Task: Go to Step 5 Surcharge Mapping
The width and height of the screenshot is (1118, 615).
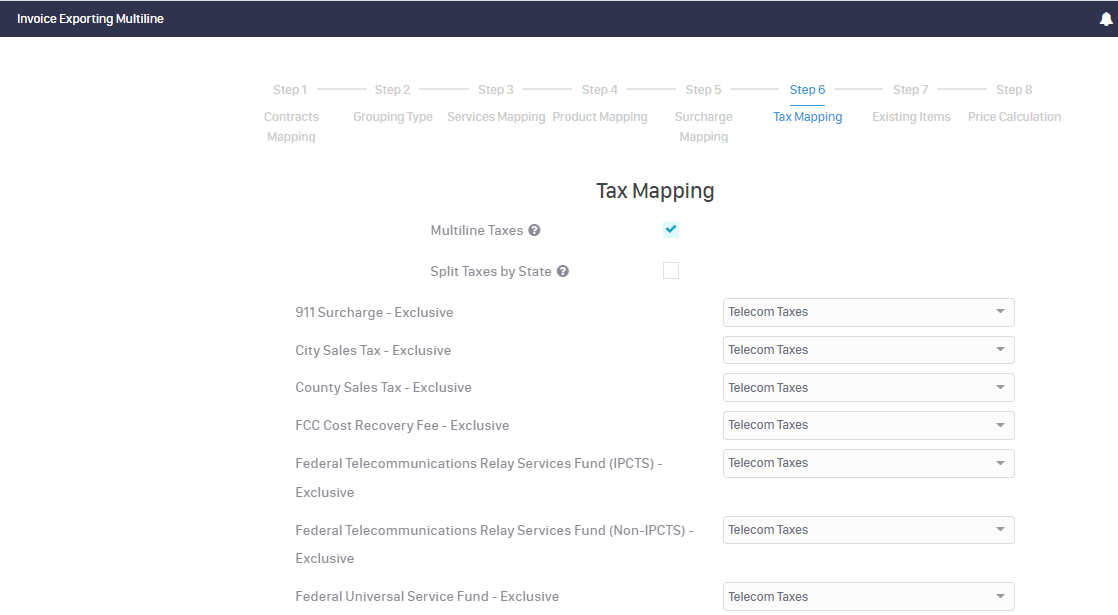Action: tap(703, 90)
